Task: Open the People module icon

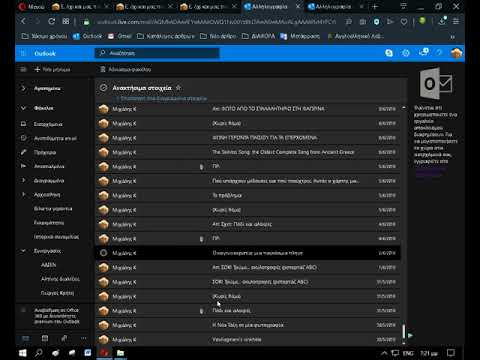Action: (x=64, y=338)
